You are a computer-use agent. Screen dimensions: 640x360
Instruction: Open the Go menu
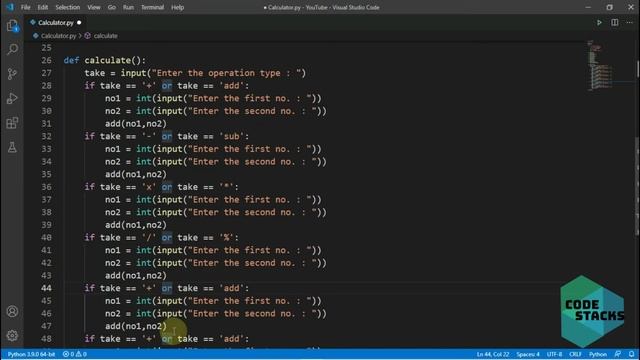click(111, 7)
